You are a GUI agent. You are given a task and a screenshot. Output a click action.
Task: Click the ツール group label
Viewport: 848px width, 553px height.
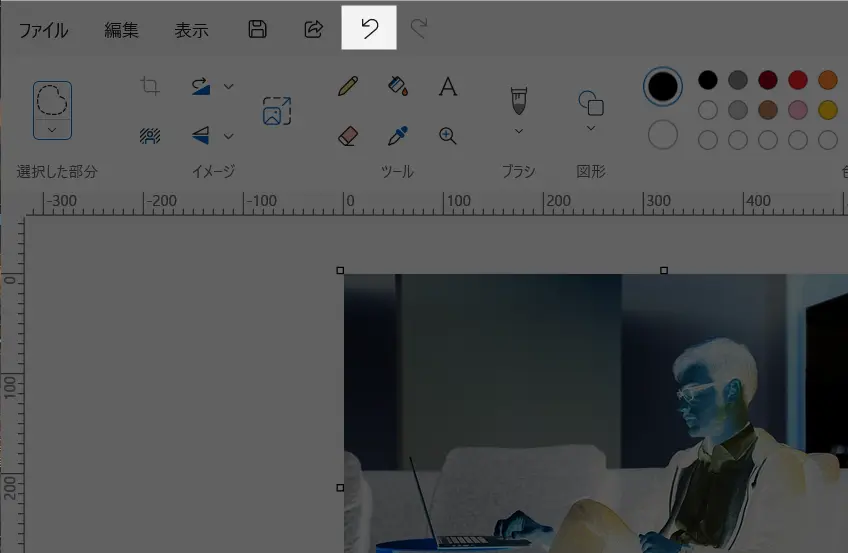coord(398,172)
